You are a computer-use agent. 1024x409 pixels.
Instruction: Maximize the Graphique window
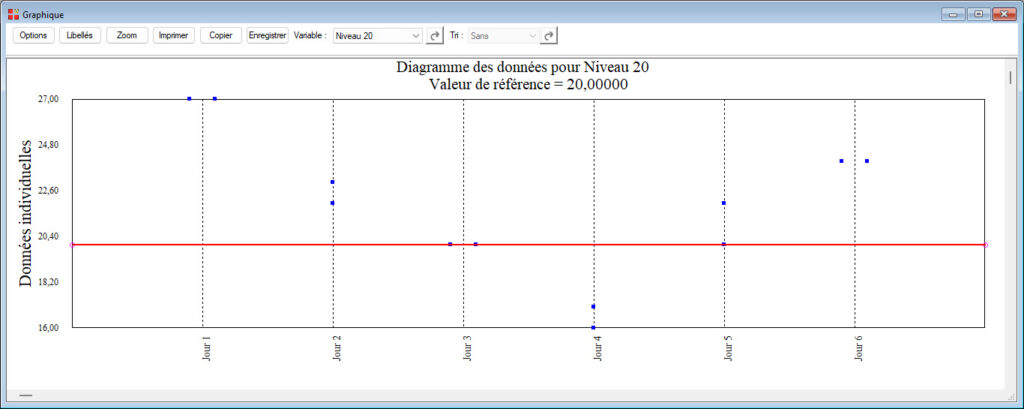click(977, 13)
